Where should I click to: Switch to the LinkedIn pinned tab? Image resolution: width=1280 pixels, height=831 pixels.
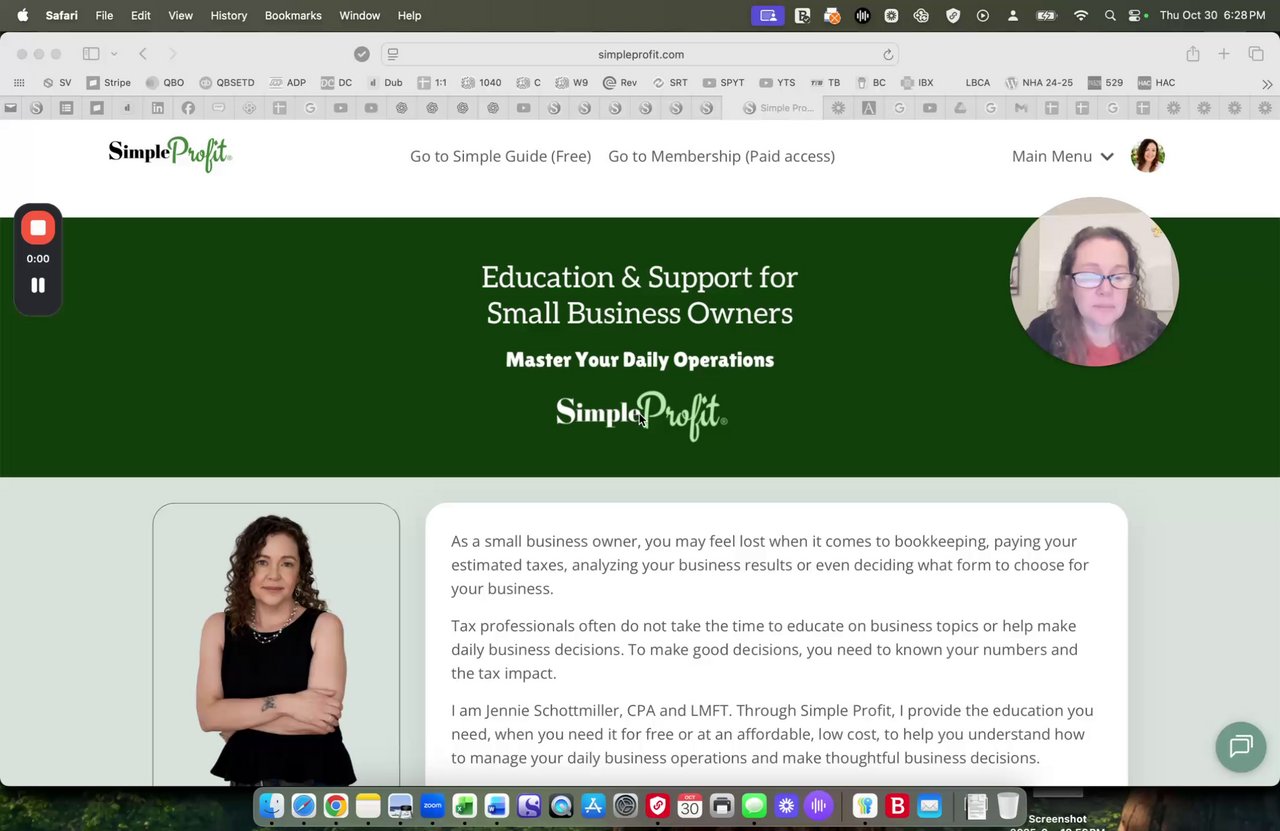(157, 108)
